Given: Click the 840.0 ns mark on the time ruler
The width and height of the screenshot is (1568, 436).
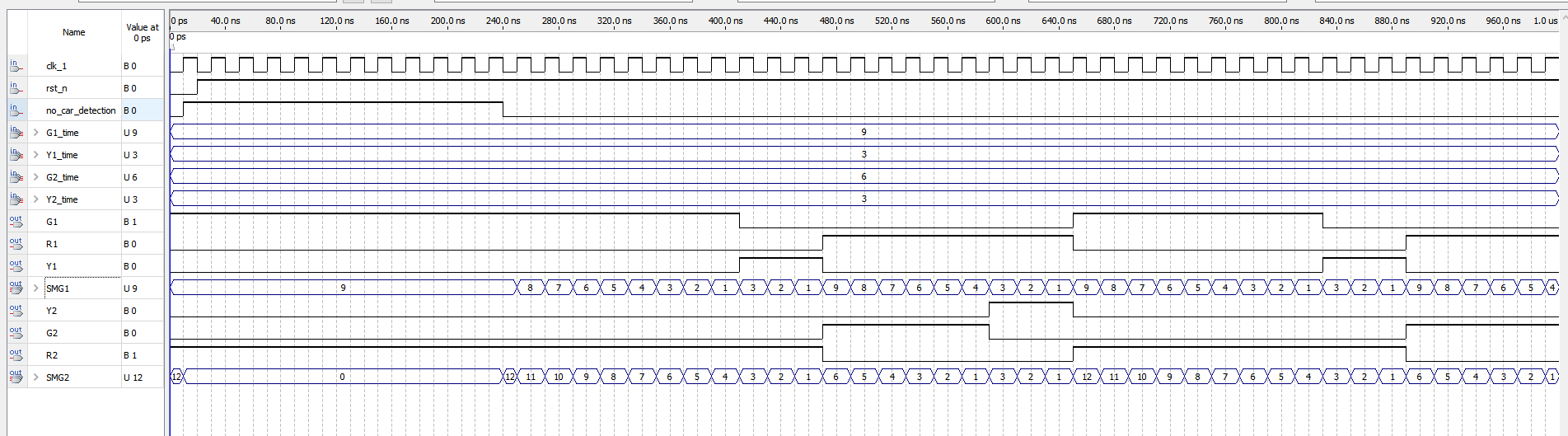Looking at the screenshot, I should coord(1336,21).
